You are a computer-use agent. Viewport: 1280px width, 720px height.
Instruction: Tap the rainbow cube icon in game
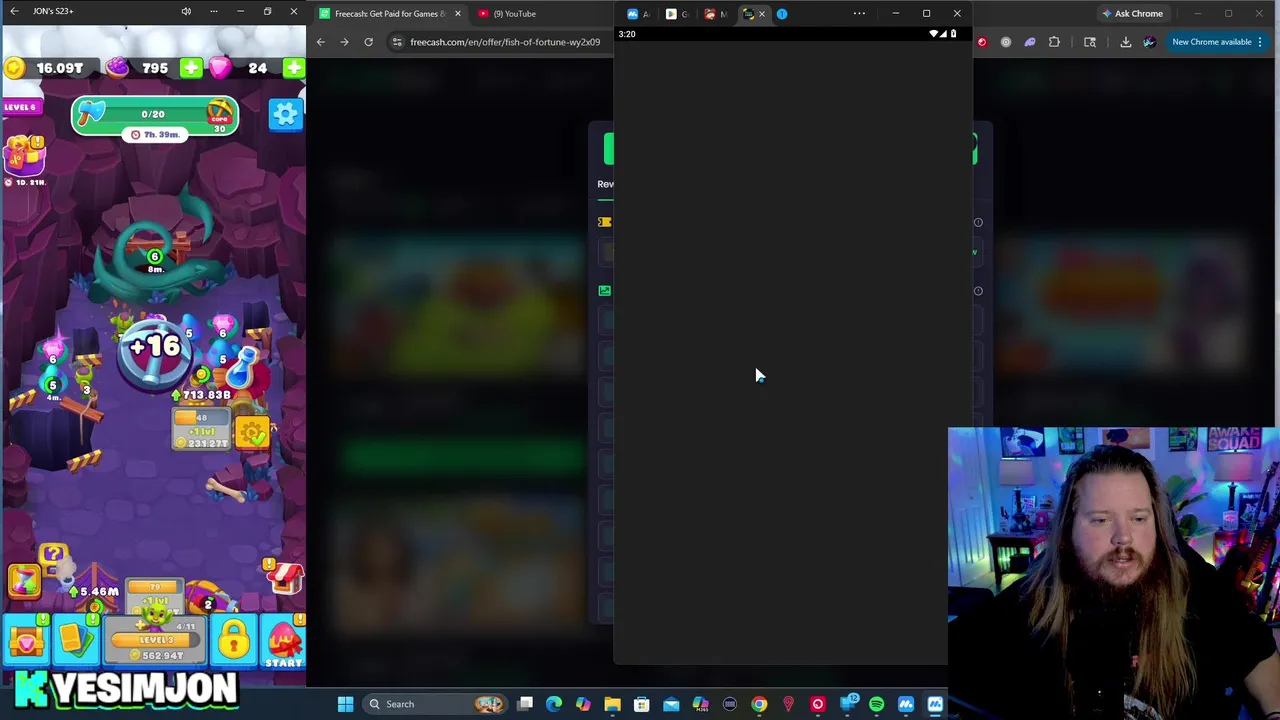click(x=23, y=580)
